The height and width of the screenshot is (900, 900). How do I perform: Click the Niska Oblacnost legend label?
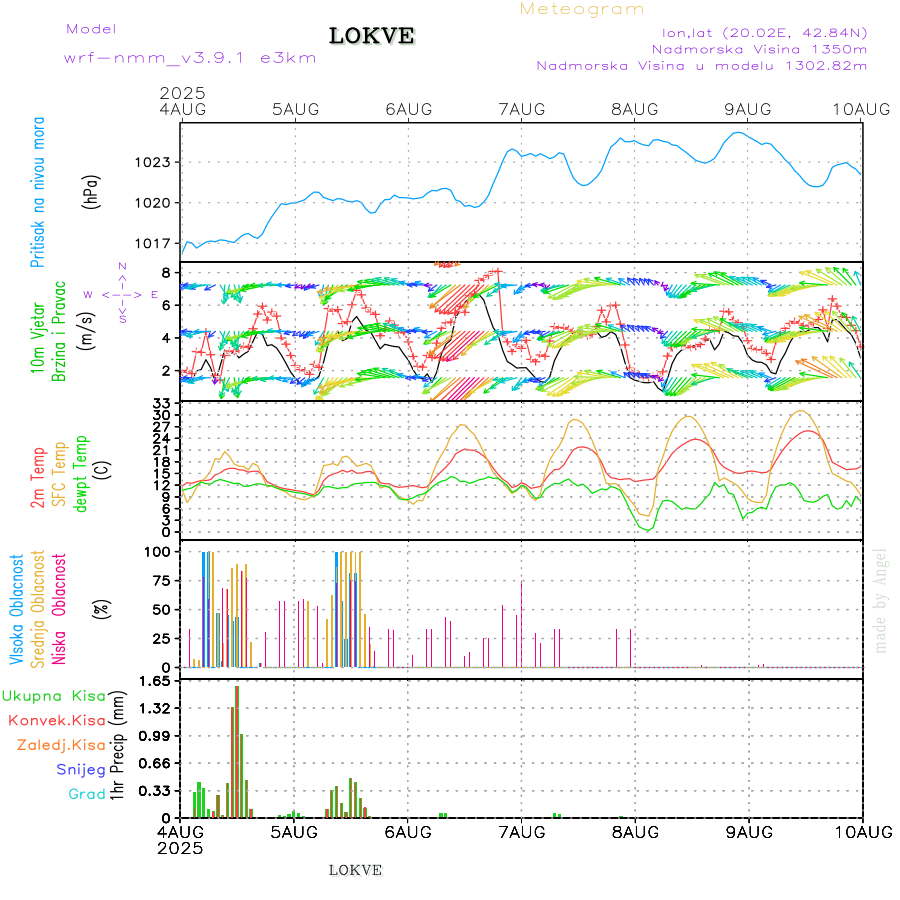click(59, 608)
